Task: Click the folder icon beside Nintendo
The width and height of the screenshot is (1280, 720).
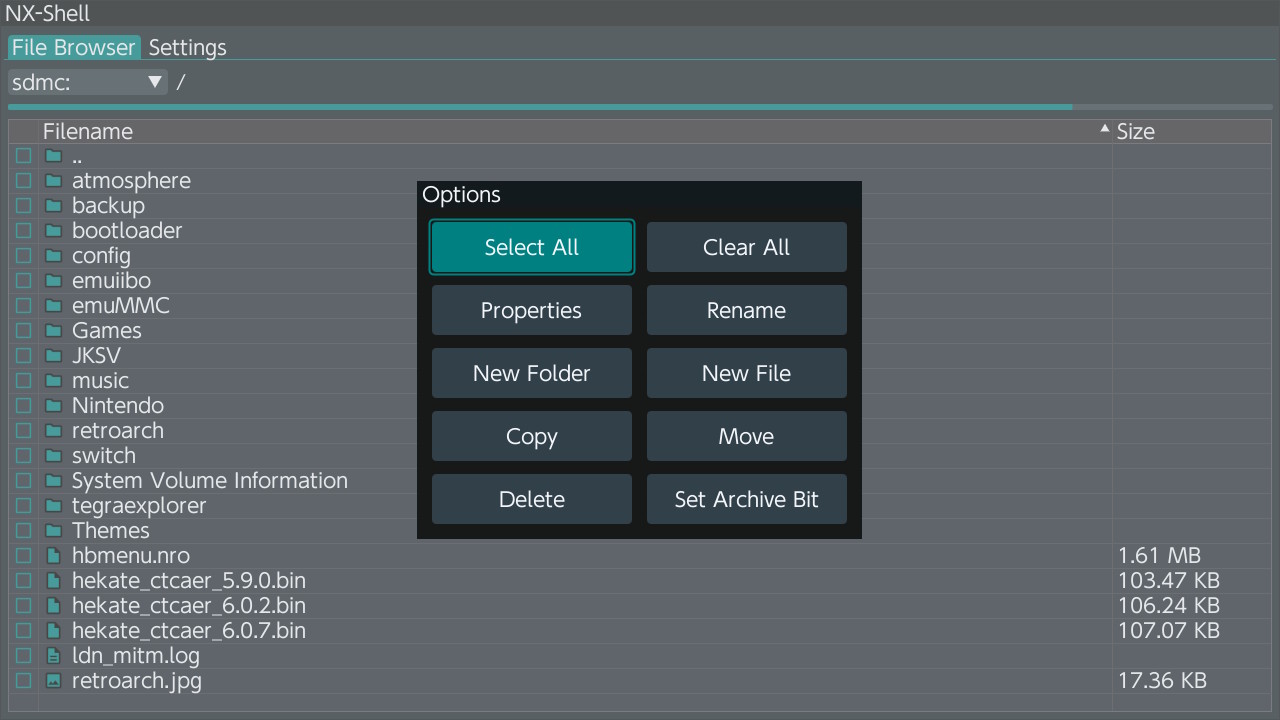Action: 54,405
